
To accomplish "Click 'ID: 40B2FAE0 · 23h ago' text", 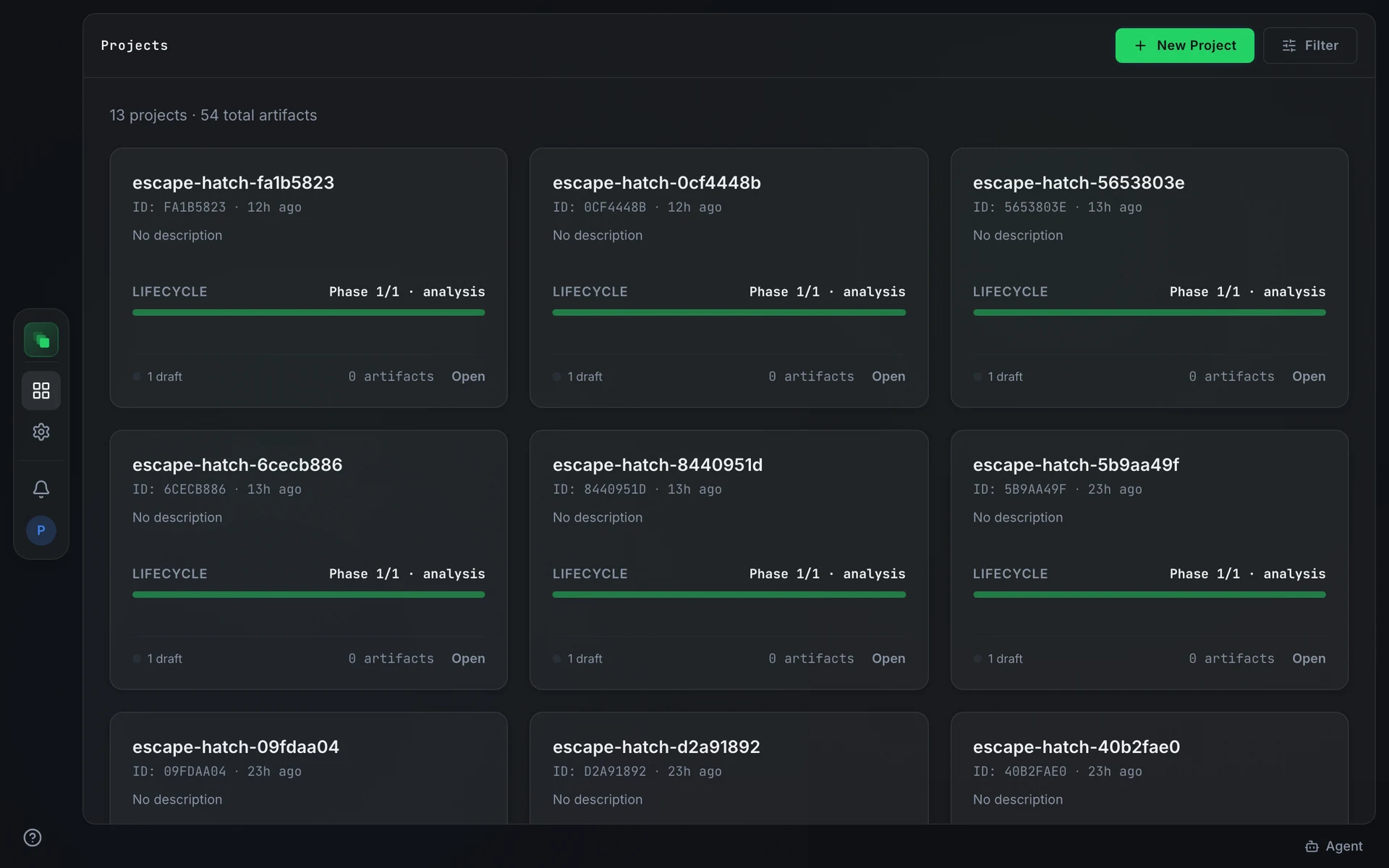I will pyautogui.click(x=1058, y=771).
